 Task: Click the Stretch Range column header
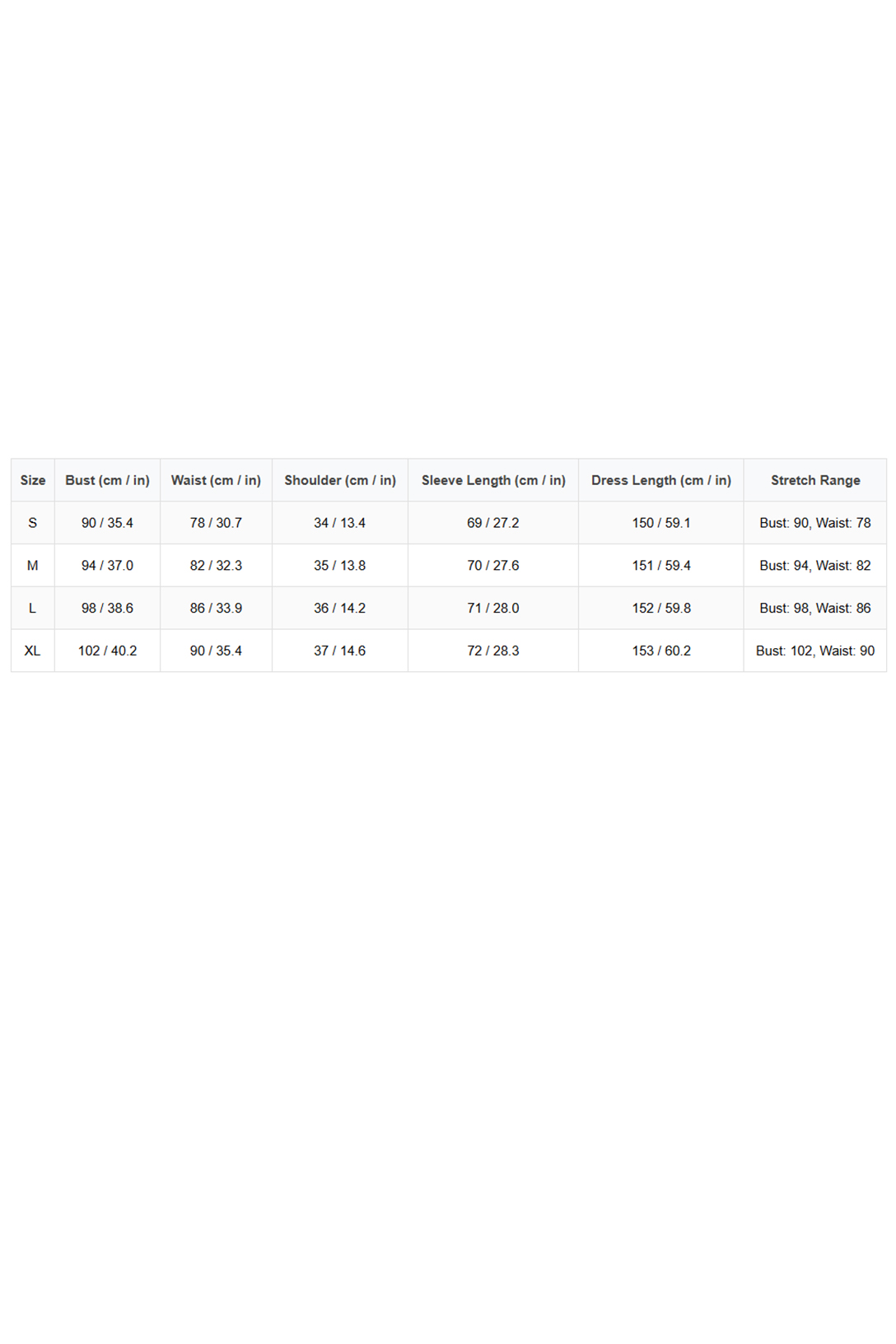pos(815,480)
